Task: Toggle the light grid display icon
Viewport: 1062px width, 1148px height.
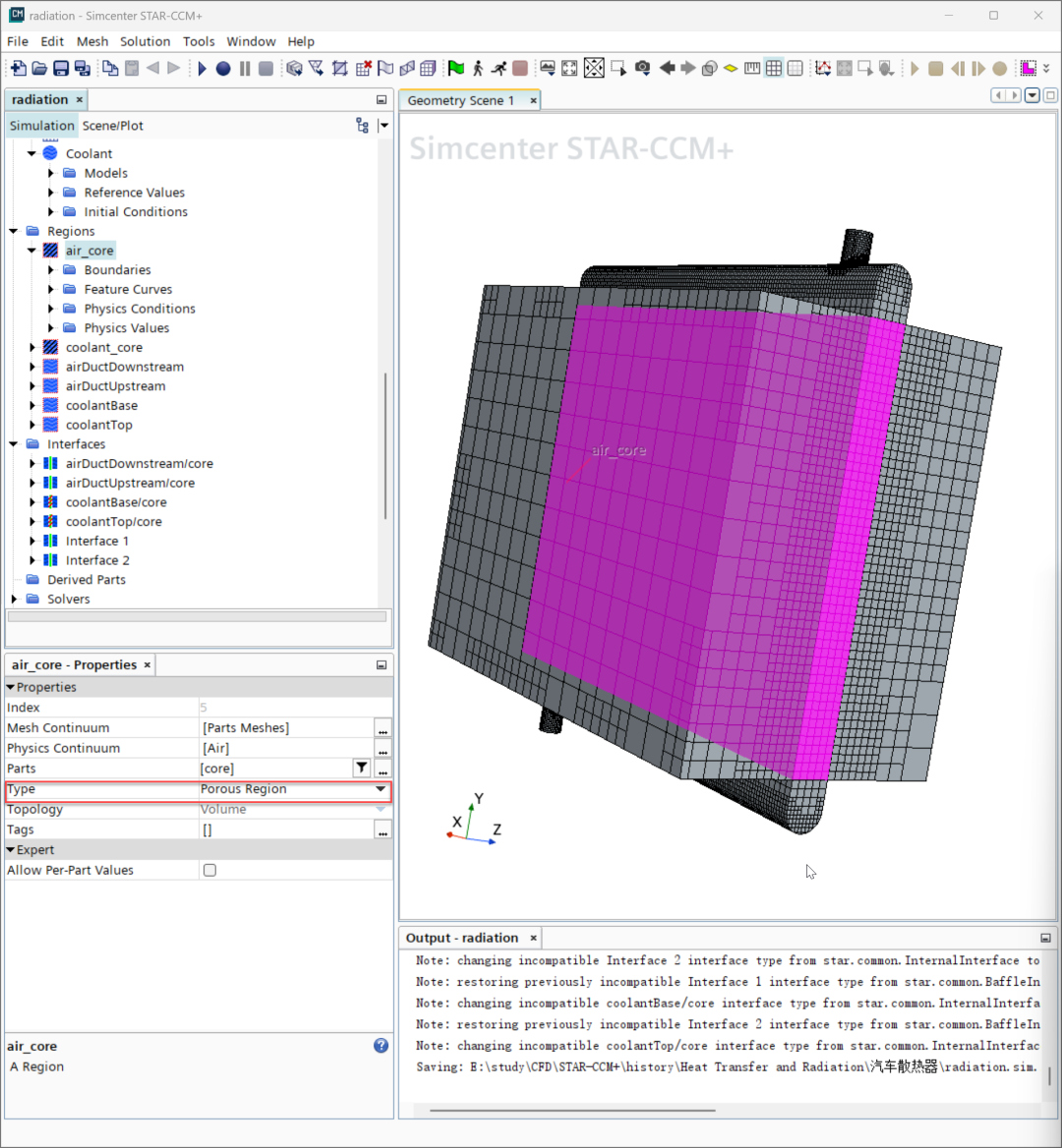Action: pos(795,69)
